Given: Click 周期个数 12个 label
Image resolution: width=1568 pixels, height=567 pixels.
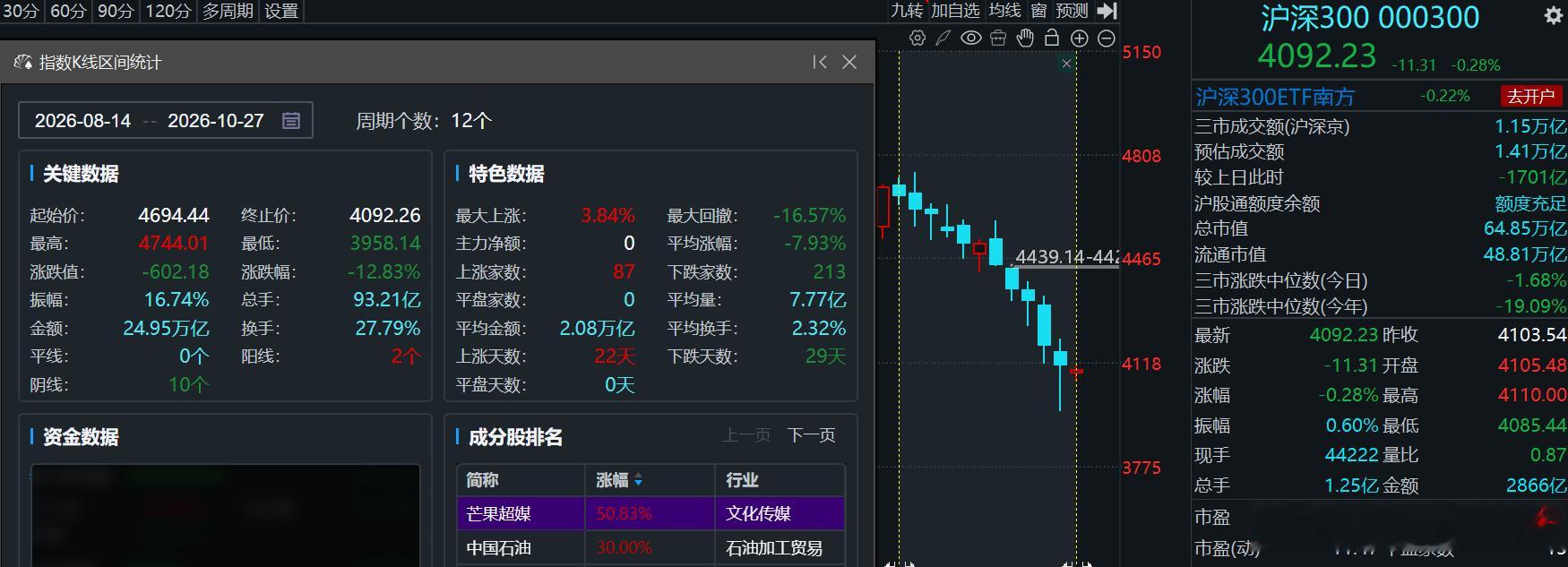Looking at the screenshot, I should point(424,121).
